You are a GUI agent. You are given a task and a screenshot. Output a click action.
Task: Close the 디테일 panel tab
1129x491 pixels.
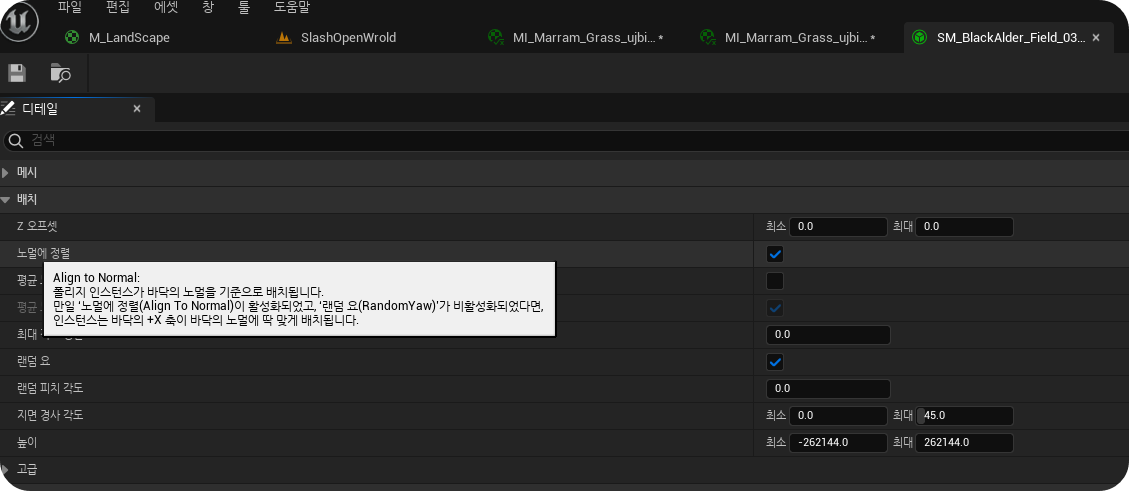point(137,109)
